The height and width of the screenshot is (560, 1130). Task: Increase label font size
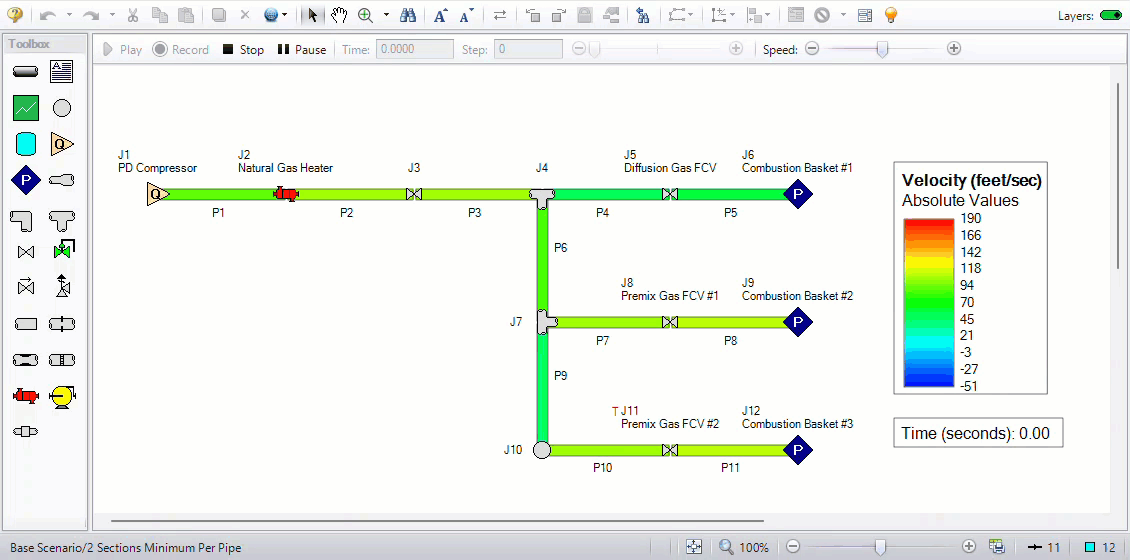point(441,14)
